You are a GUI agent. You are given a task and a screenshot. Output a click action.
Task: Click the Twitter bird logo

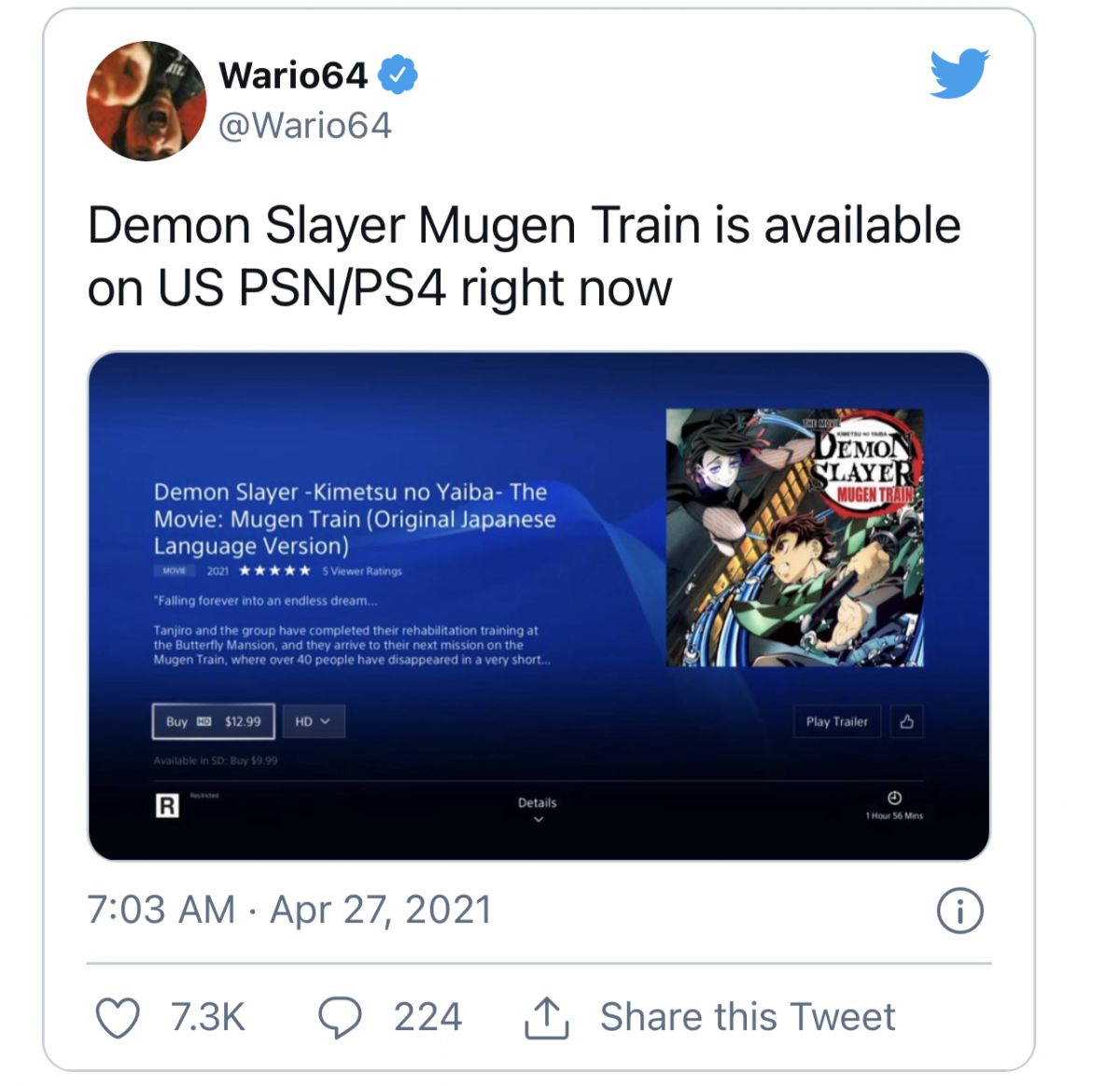[x=959, y=73]
